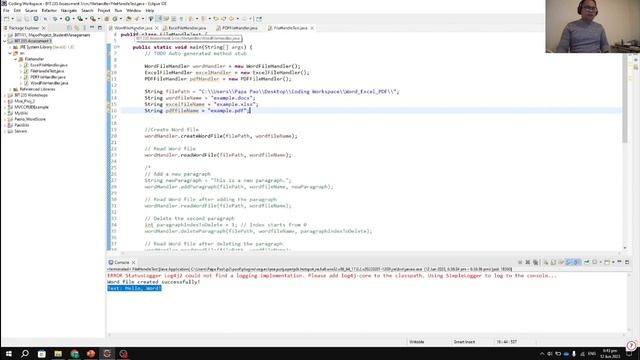Expand the Servers project
Viewport: 640px width, 360px height.
pyautogui.click(x=4, y=131)
